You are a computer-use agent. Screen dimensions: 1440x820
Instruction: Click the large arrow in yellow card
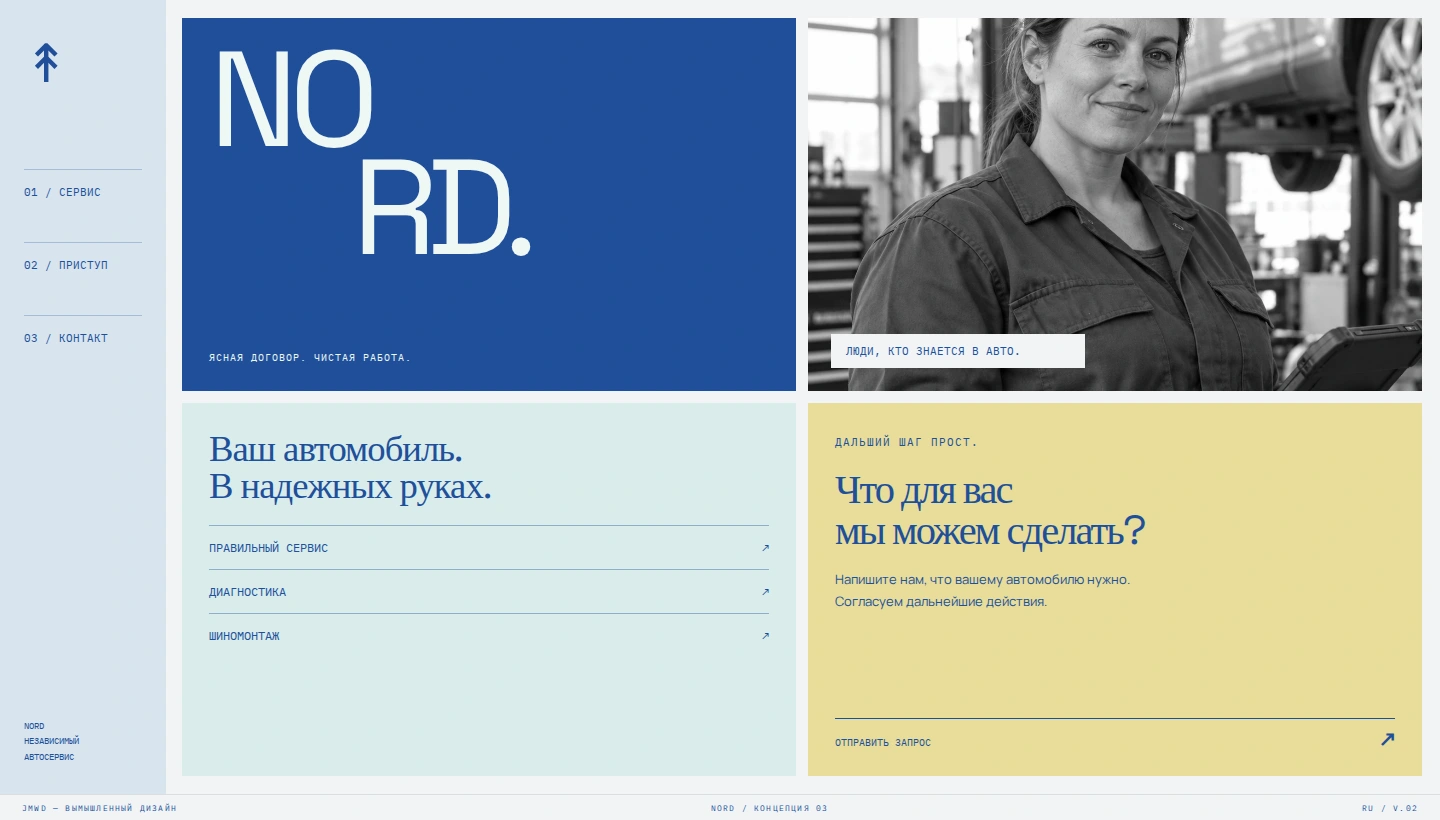coord(1387,740)
